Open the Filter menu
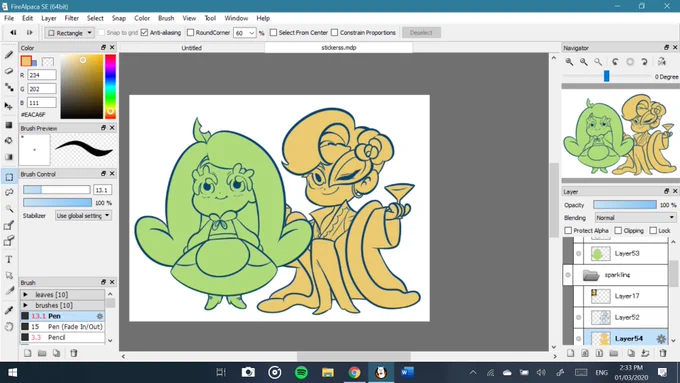This screenshot has height=383, width=680. [72, 18]
